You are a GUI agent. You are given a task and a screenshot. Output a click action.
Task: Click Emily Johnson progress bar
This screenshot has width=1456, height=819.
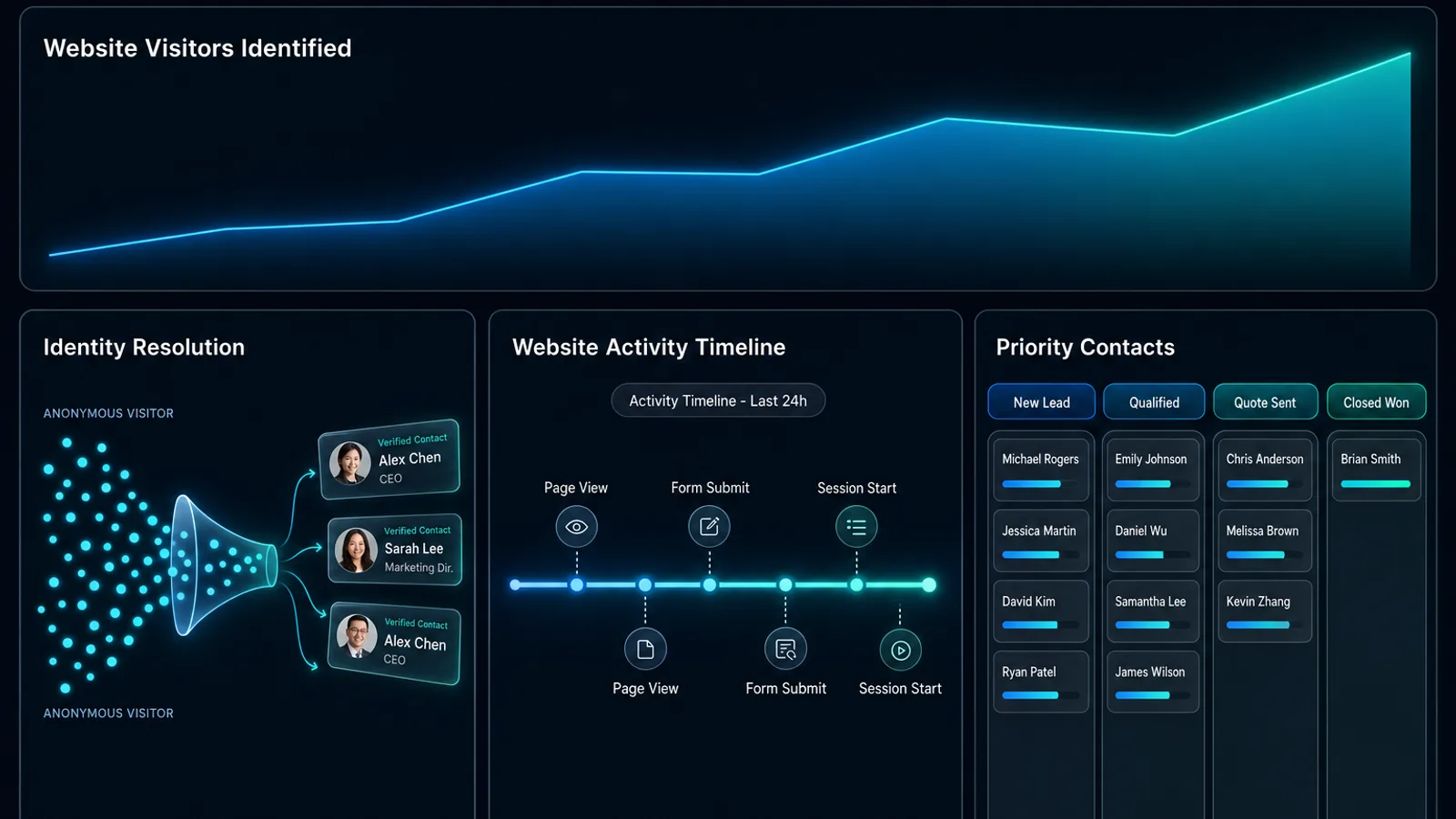[1152, 484]
